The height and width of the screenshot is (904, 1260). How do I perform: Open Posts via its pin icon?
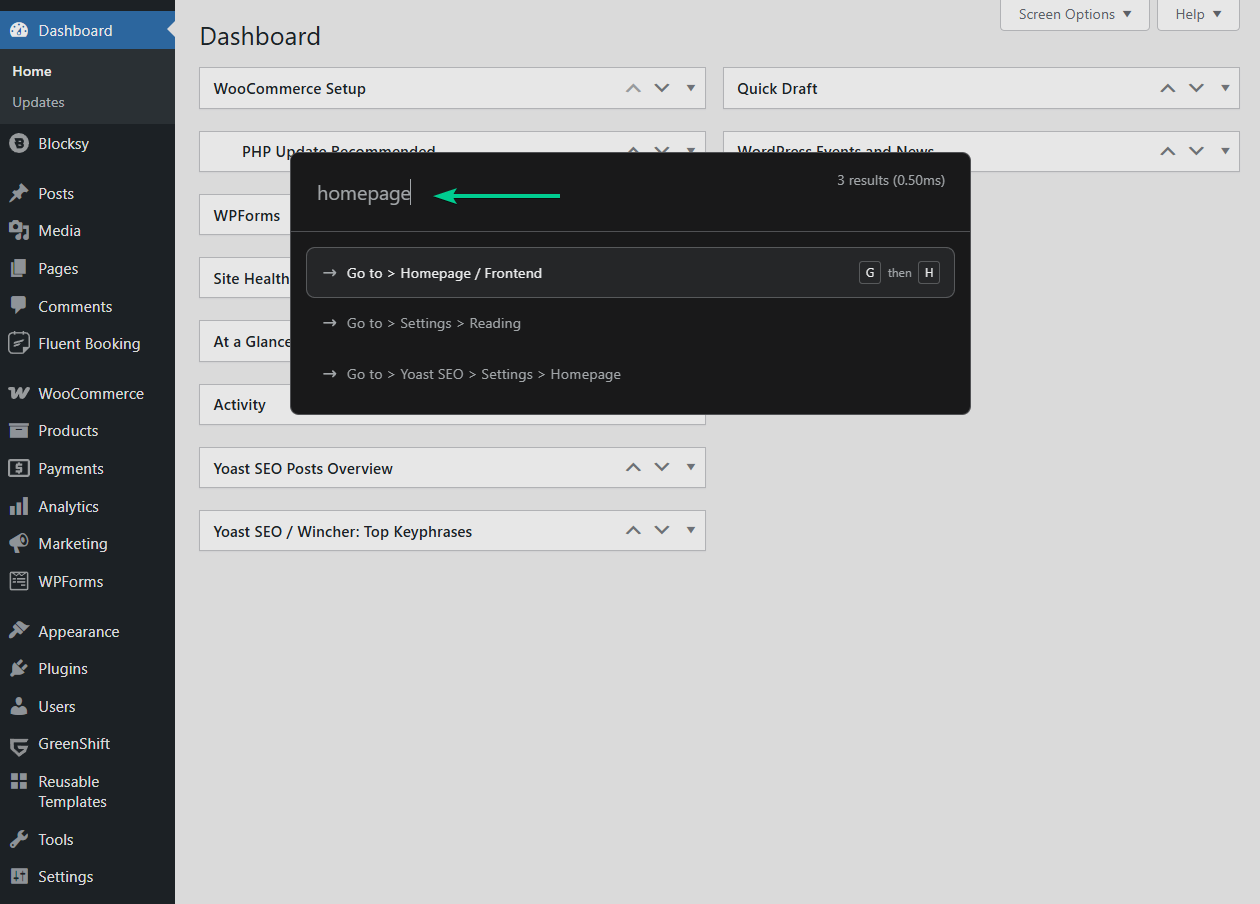click(18, 194)
